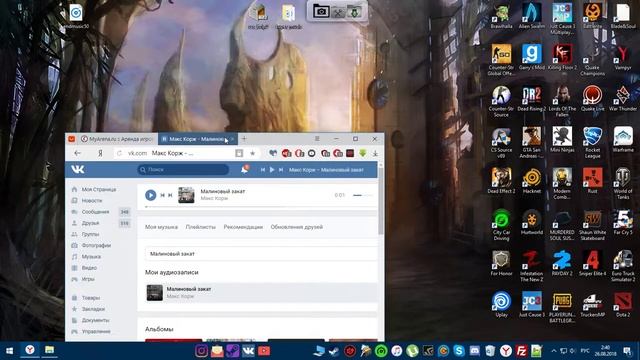Image resolution: width=640 pixels, height=360 pixels.
Task: Focus the VK search field
Action: pos(183,169)
